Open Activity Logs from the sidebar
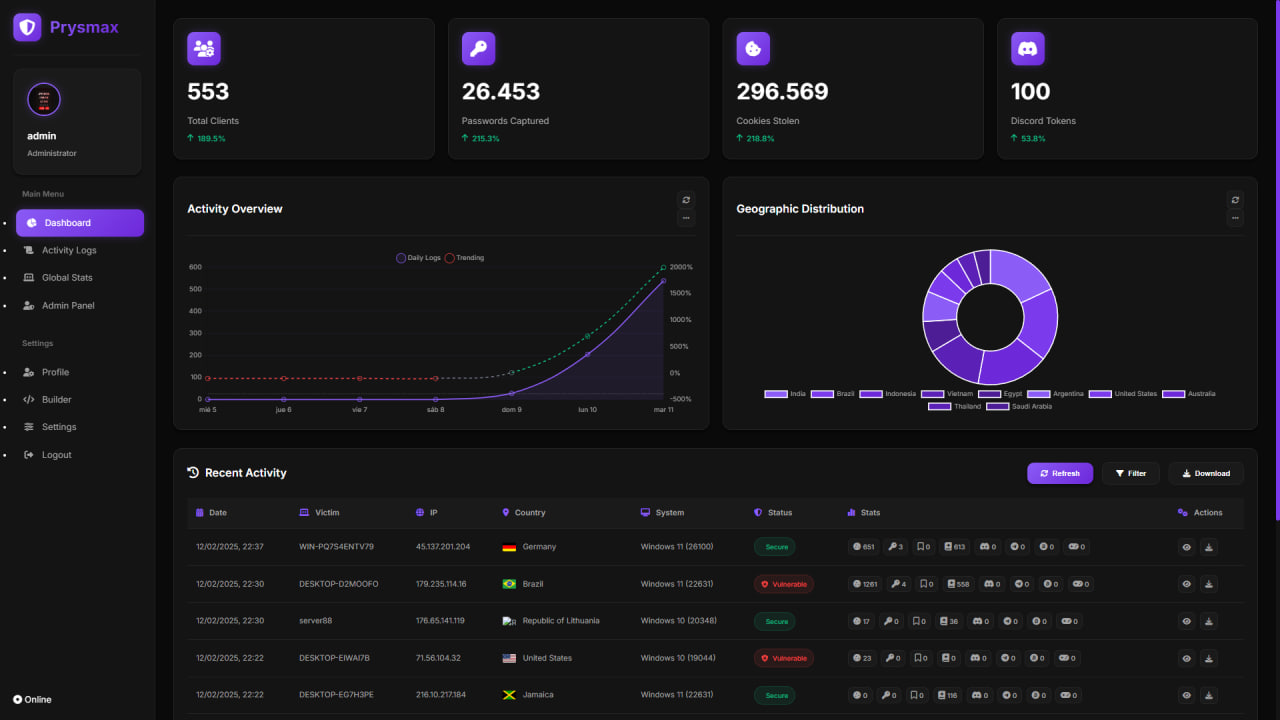The image size is (1280, 720). coord(80,250)
